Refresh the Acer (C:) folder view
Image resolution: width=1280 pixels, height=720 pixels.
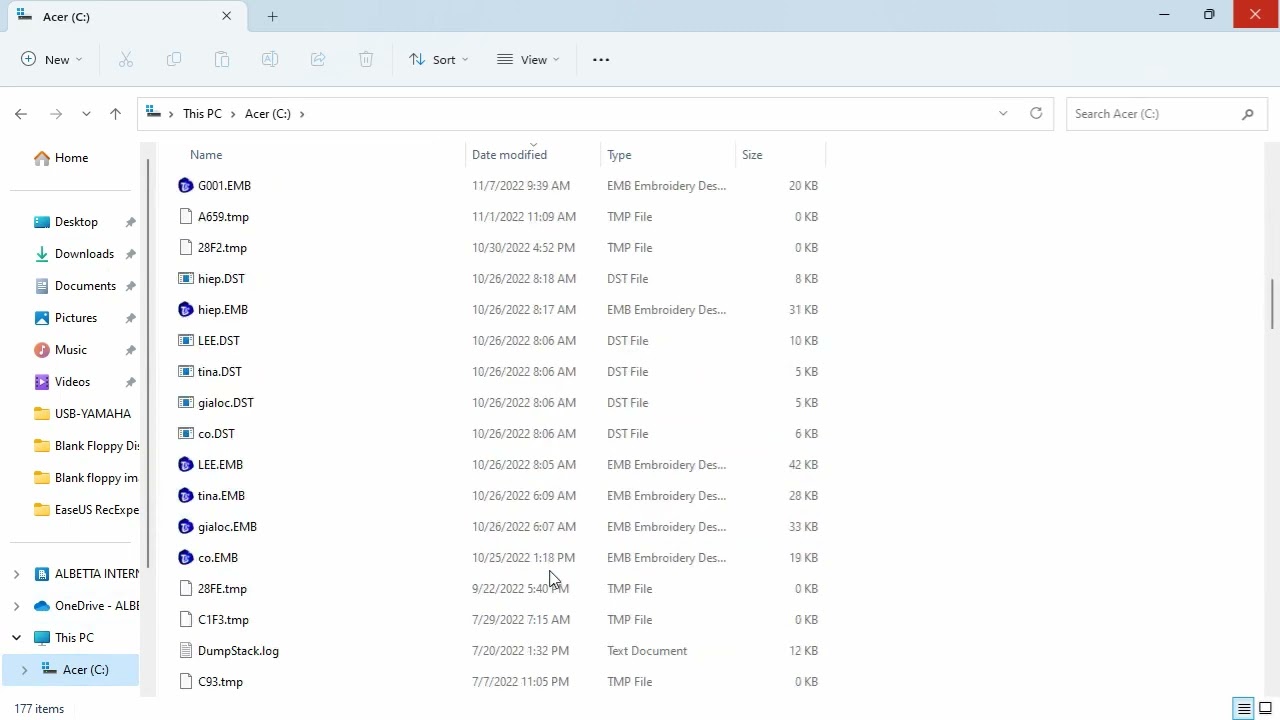coord(1036,113)
